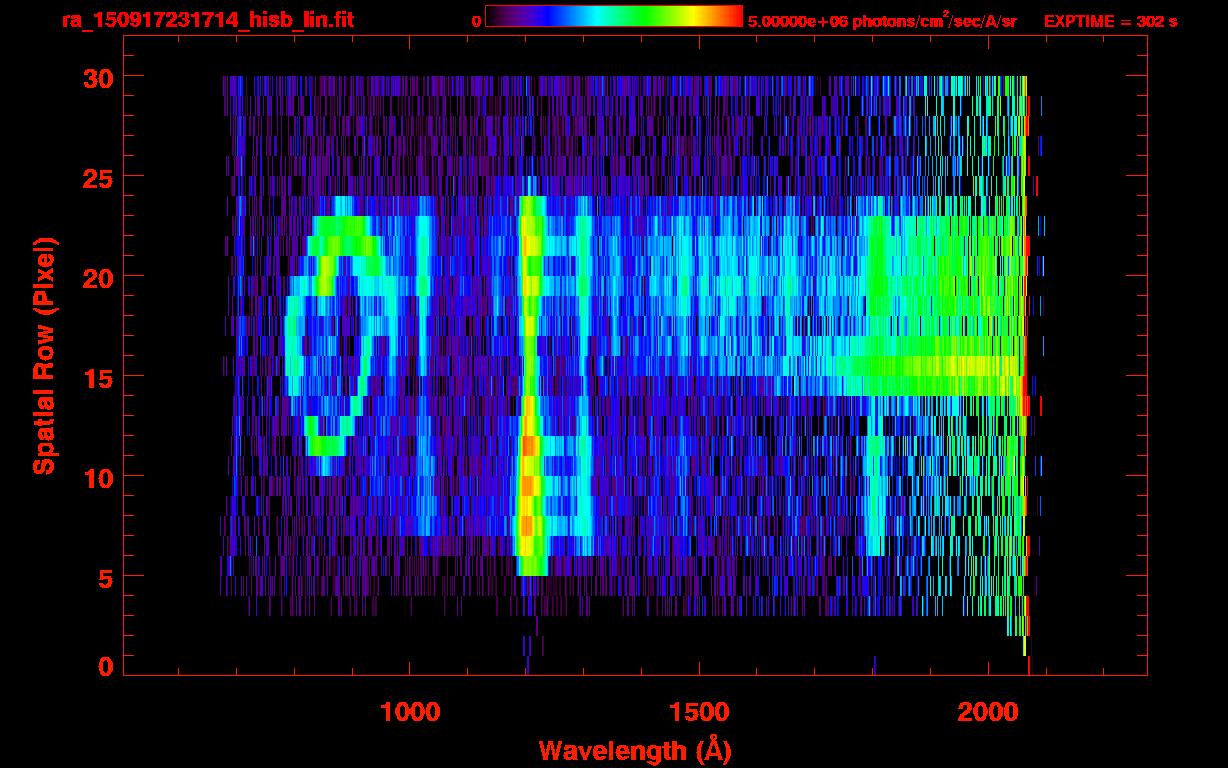The image size is (1228, 768).
Task: Click the 30 spatial row tick label
Action: click(x=98, y=77)
